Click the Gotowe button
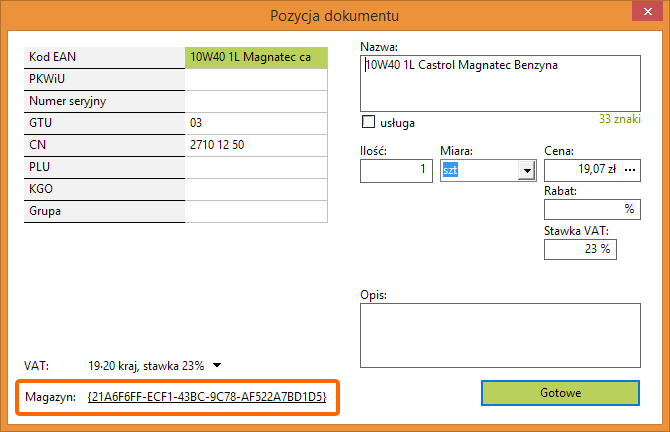670x432 pixels. (560, 393)
